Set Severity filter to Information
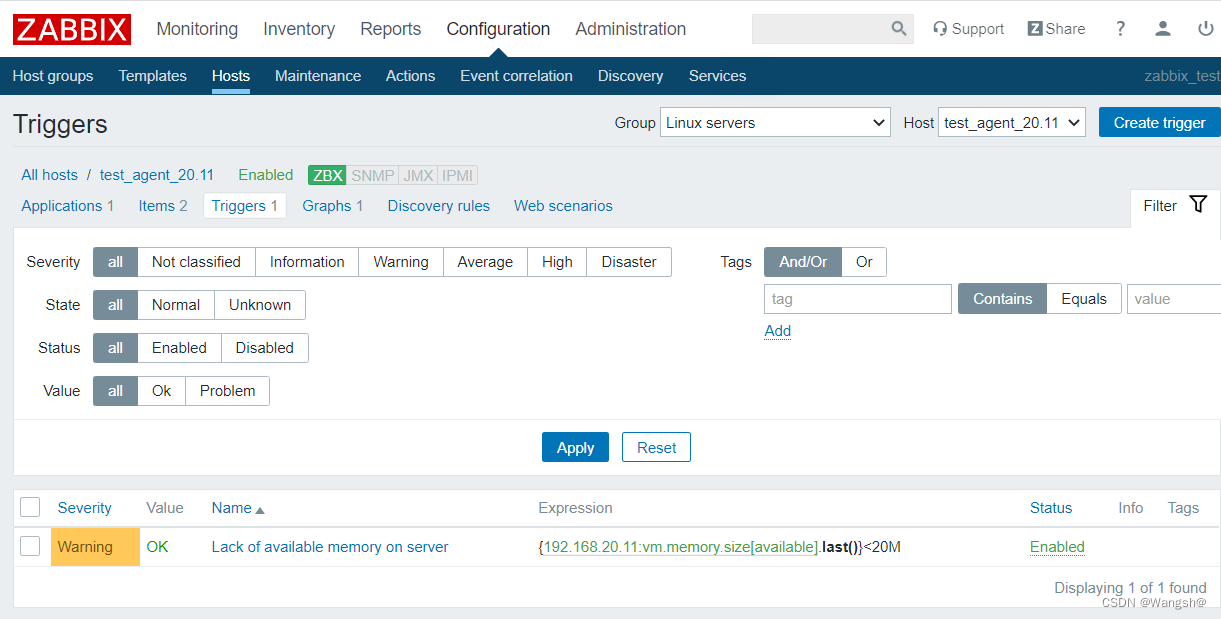The width and height of the screenshot is (1221, 619). tap(307, 262)
